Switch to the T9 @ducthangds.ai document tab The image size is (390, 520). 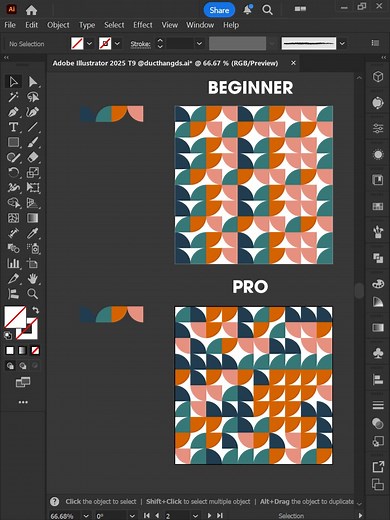[165, 63]
